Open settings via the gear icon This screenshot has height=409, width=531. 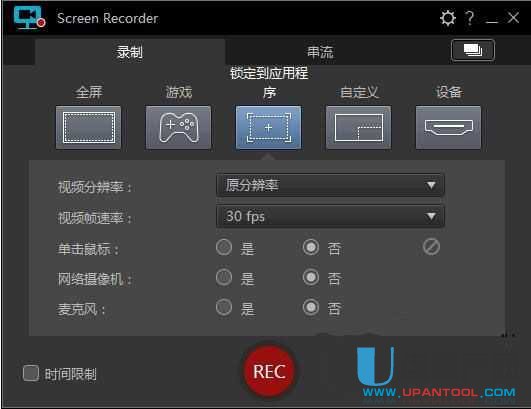448,18
